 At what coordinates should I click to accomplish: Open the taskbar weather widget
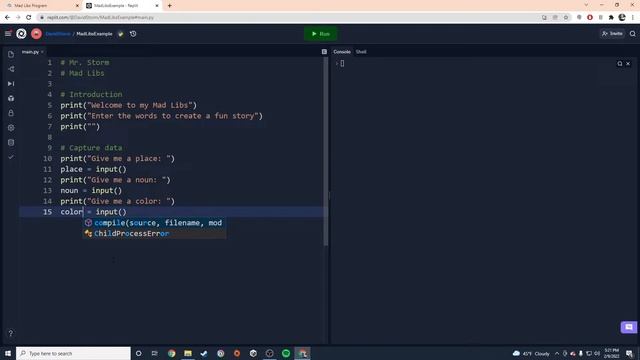click(x=531, y=353)
